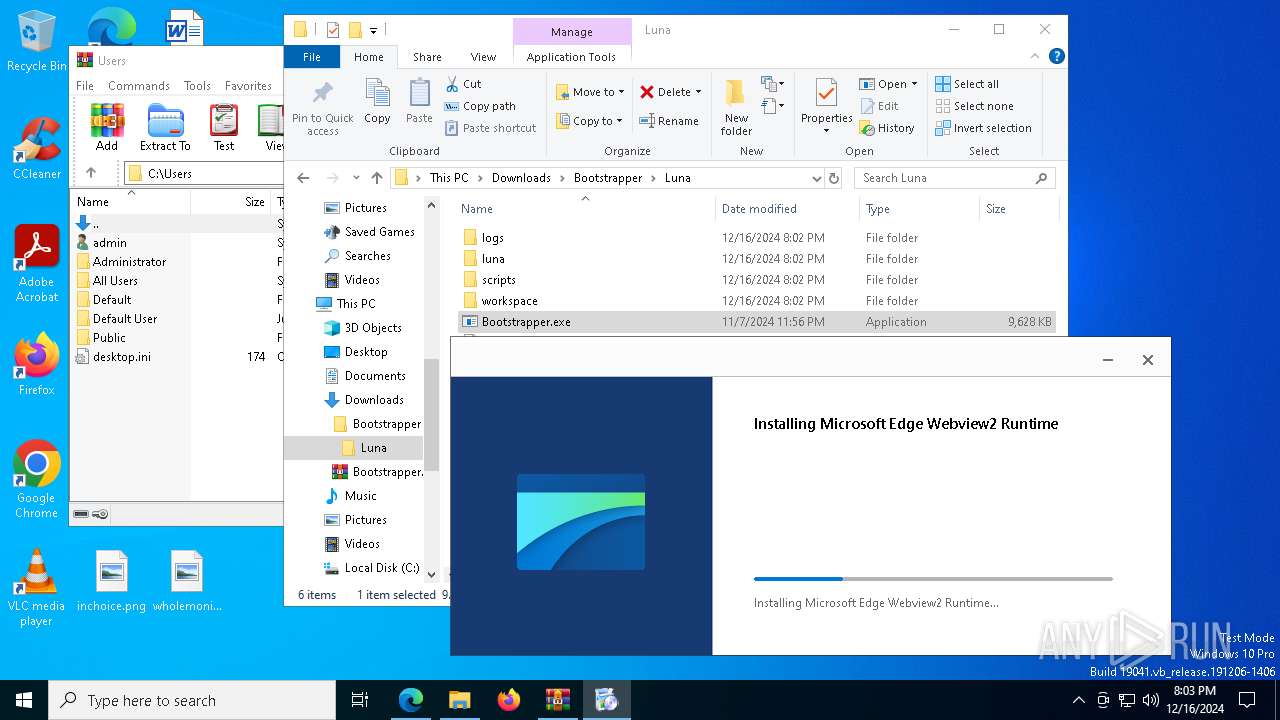Image resolution: width=1280 pixels, height=720 pixels.
Task: Click the Cut scissors icon
Action: 452,84
